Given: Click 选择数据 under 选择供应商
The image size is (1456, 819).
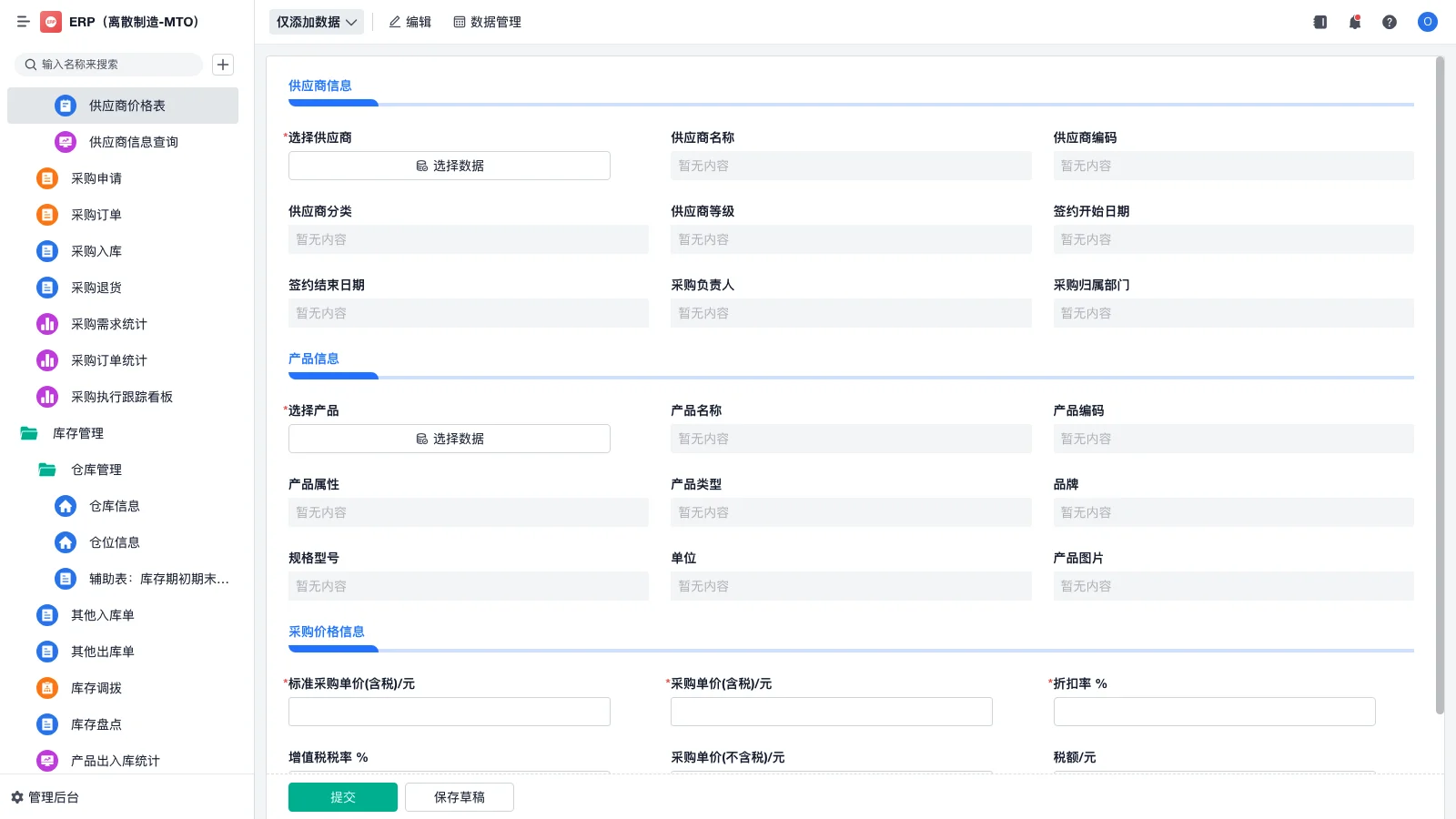Looking at the screenshot, I should coord(449,166).
